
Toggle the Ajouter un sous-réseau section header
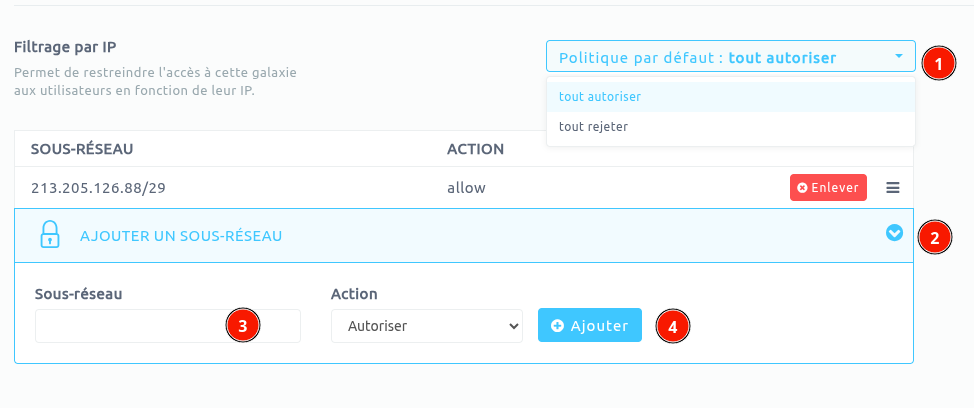pyautogui.click(x=180, y=236)
